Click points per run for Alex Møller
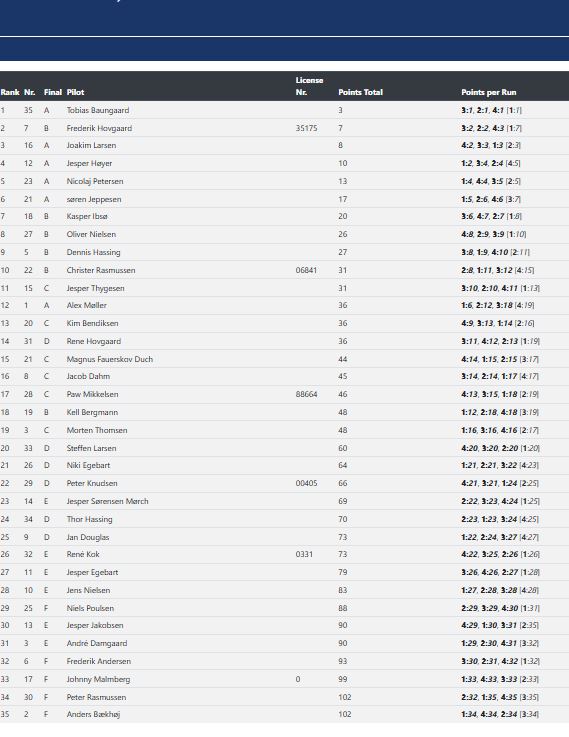This screenshot has height=737, width=569. point(498,305)
